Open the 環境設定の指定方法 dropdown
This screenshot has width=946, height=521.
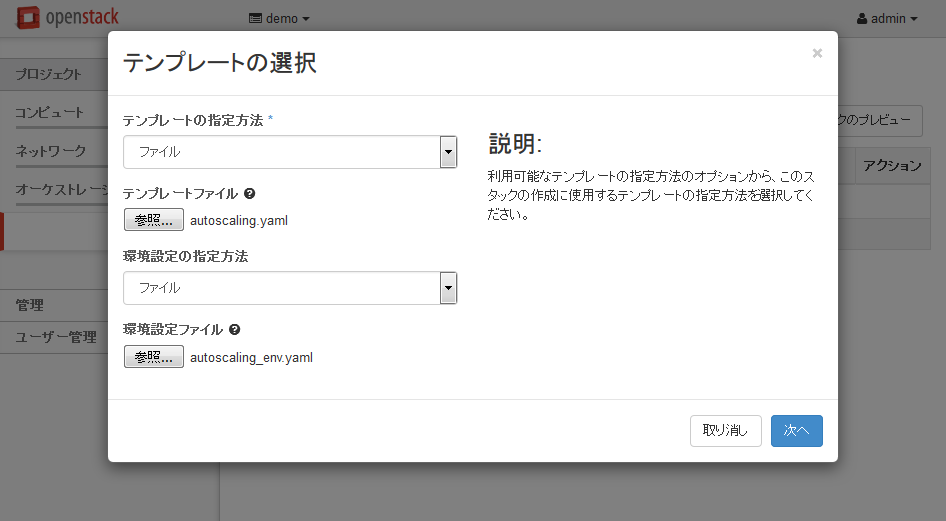(x=290, y=288)
